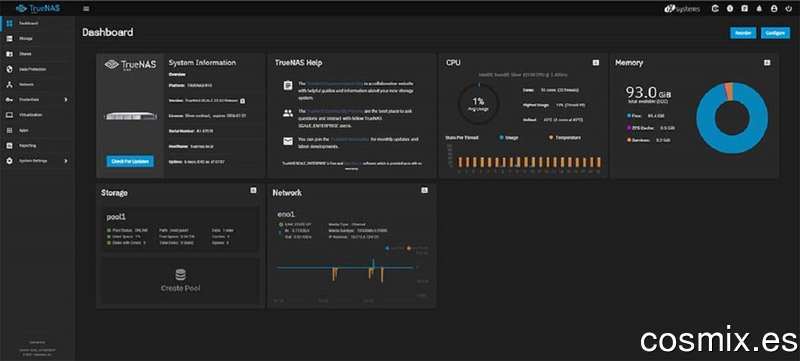Open Network in the sidebar

click(x=38, y=85)
